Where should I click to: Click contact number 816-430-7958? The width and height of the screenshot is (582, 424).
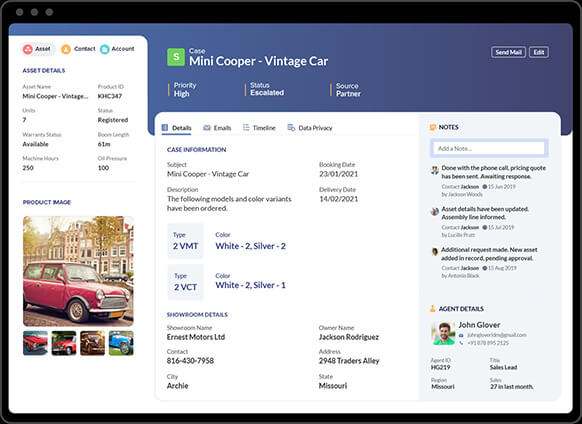point(190,361)
